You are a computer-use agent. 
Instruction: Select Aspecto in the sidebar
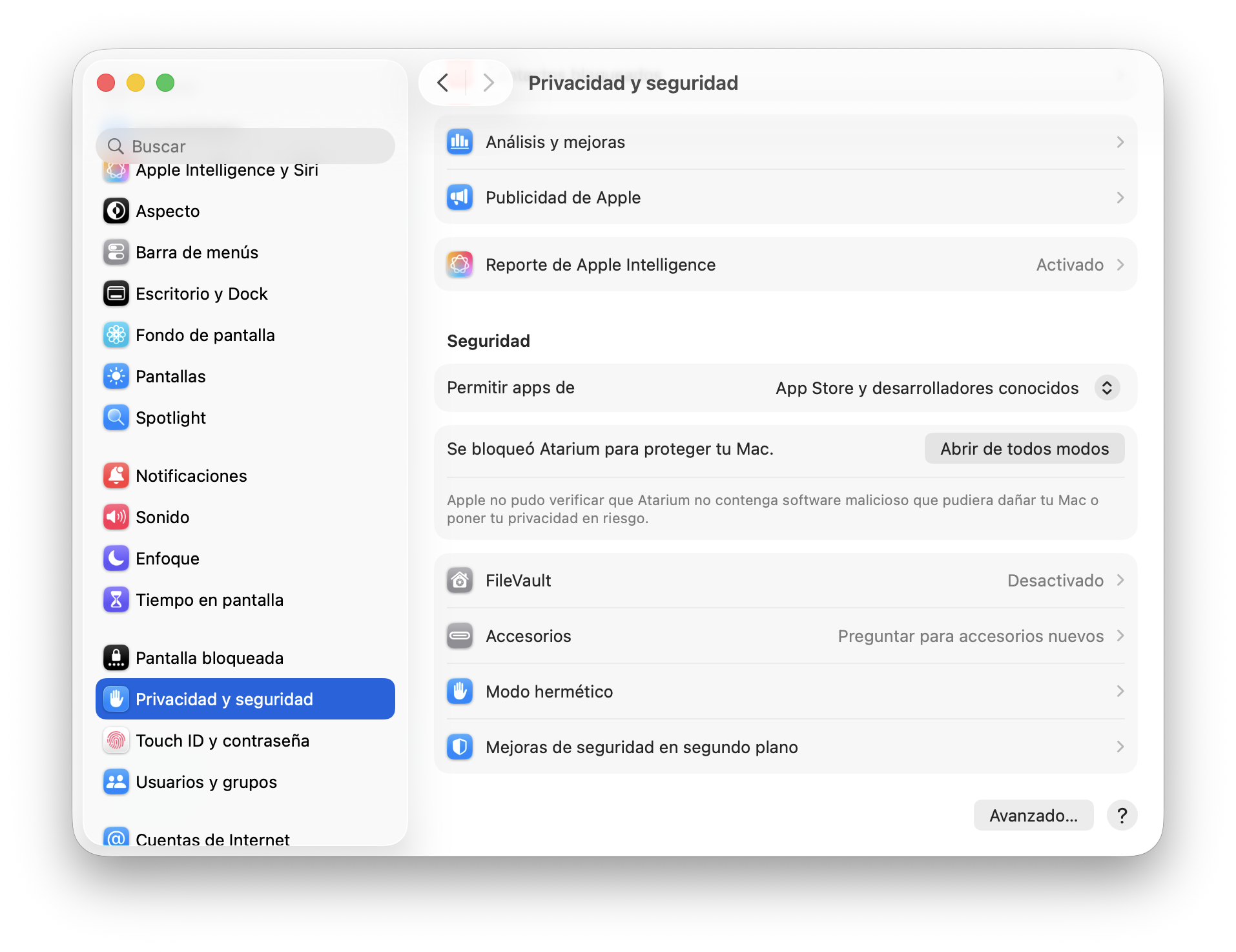point(245,211)
